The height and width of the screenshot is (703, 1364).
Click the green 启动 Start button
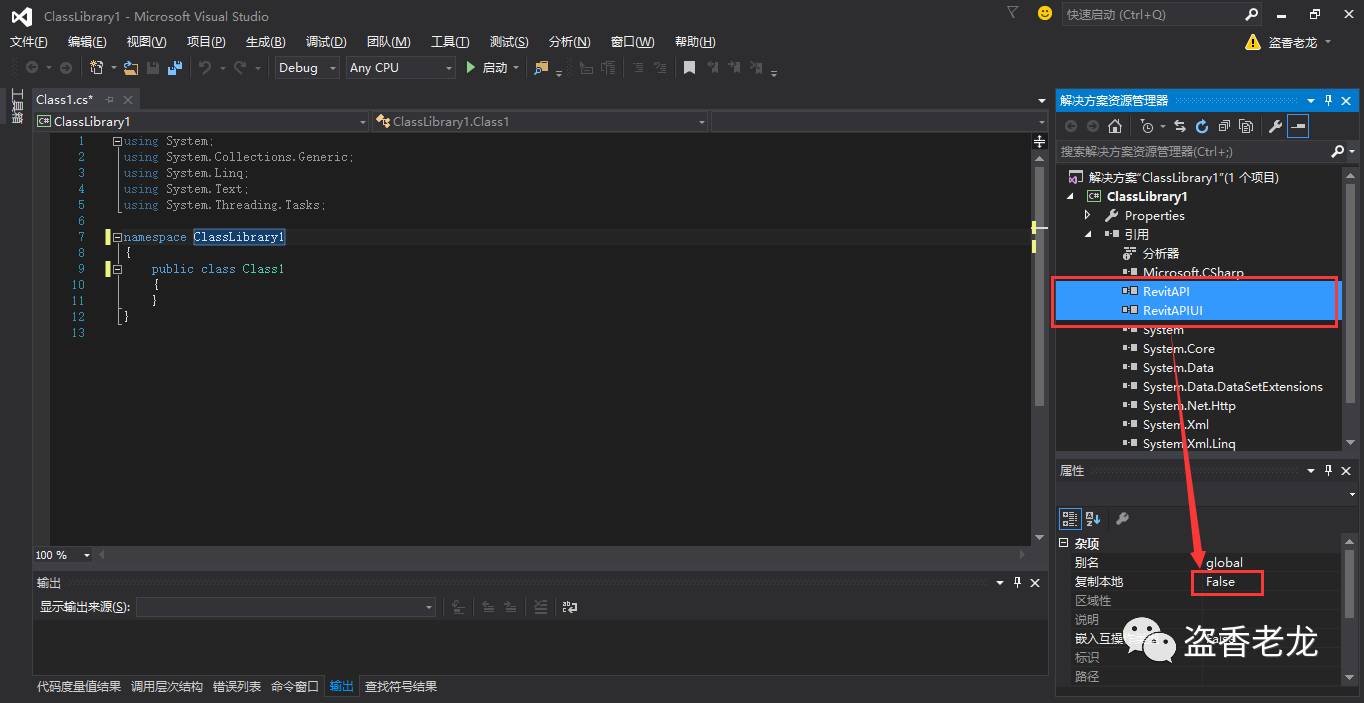pos(486,68)
